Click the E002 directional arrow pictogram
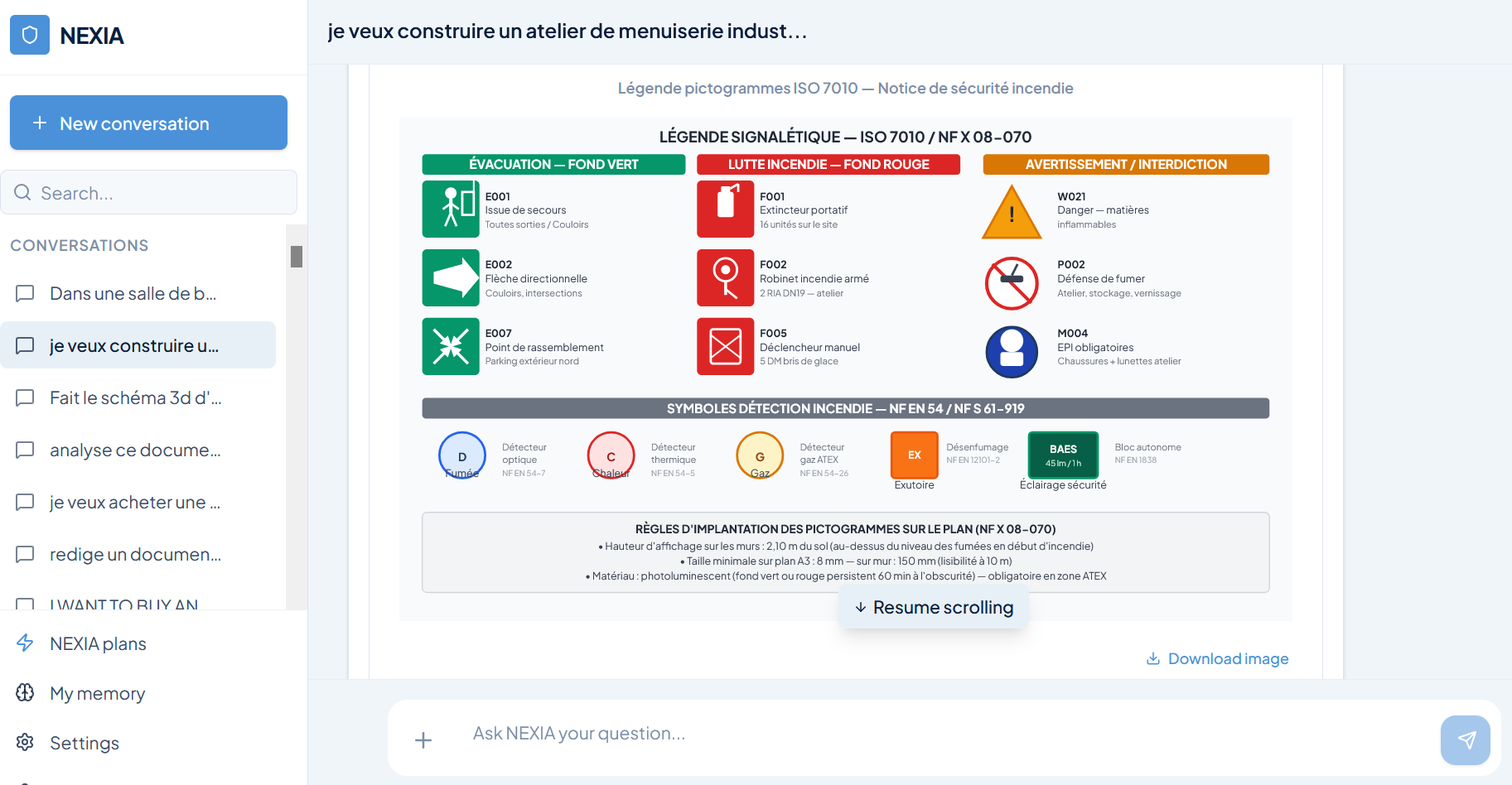This screenshot has width=1512, height=785. (451, 277)
